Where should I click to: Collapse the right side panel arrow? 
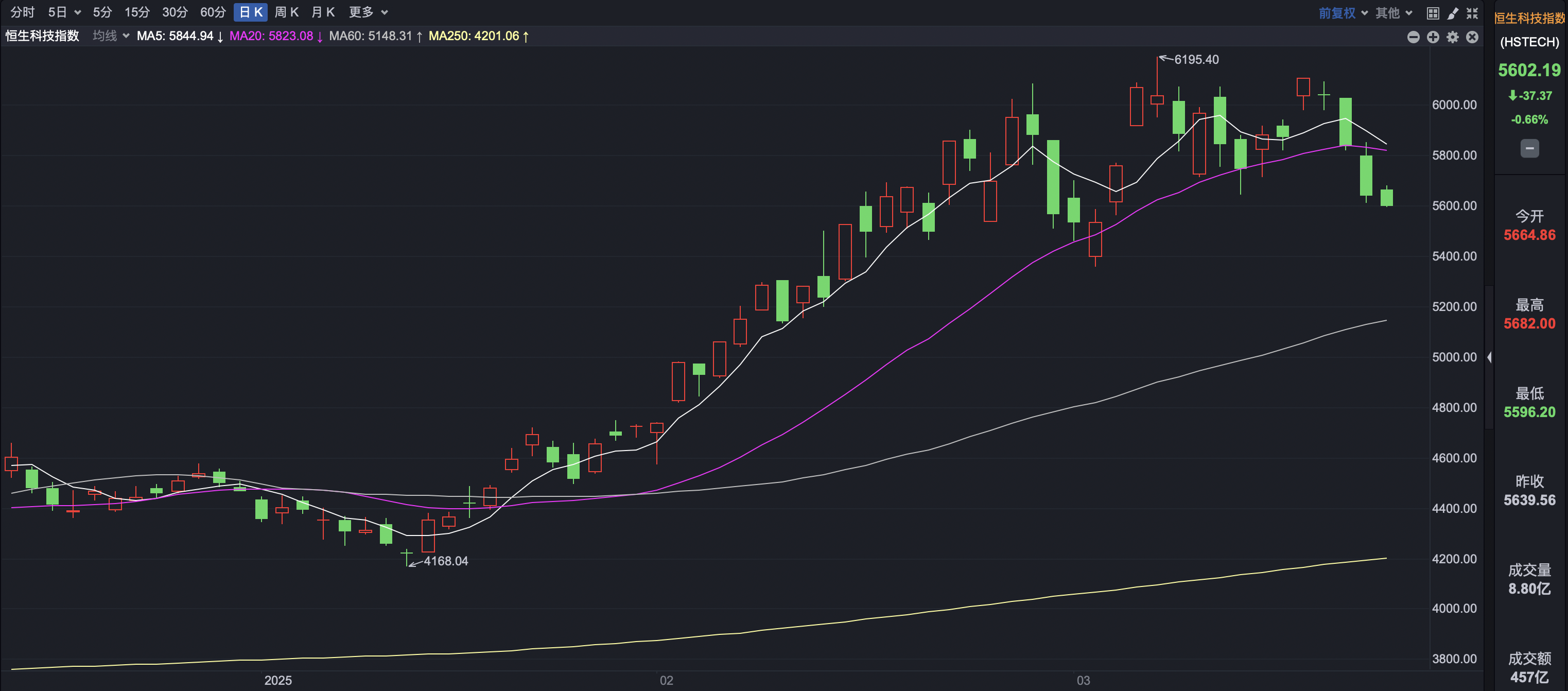[x=1489, y=357]
